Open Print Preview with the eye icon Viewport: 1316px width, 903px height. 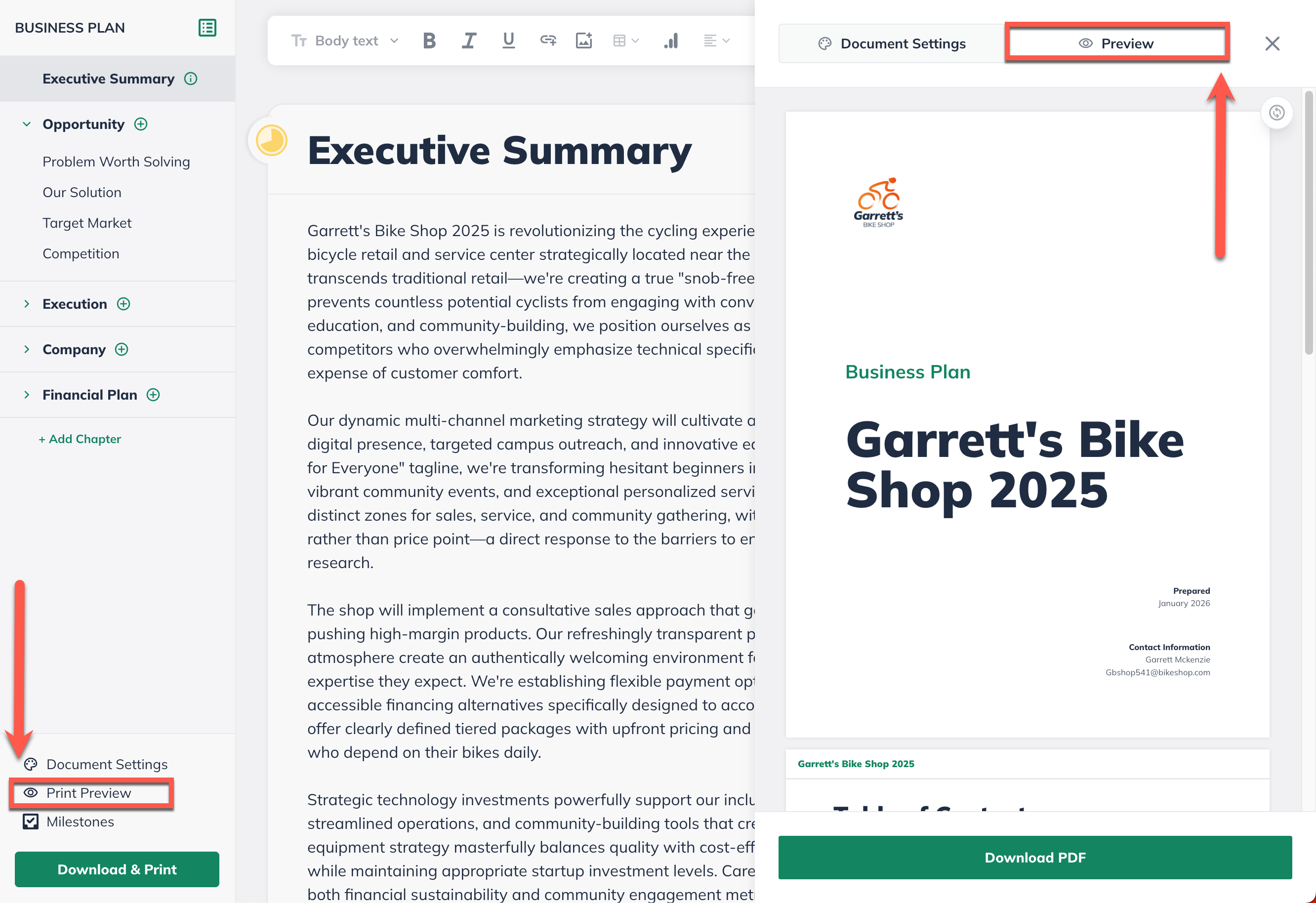(31, 793)
